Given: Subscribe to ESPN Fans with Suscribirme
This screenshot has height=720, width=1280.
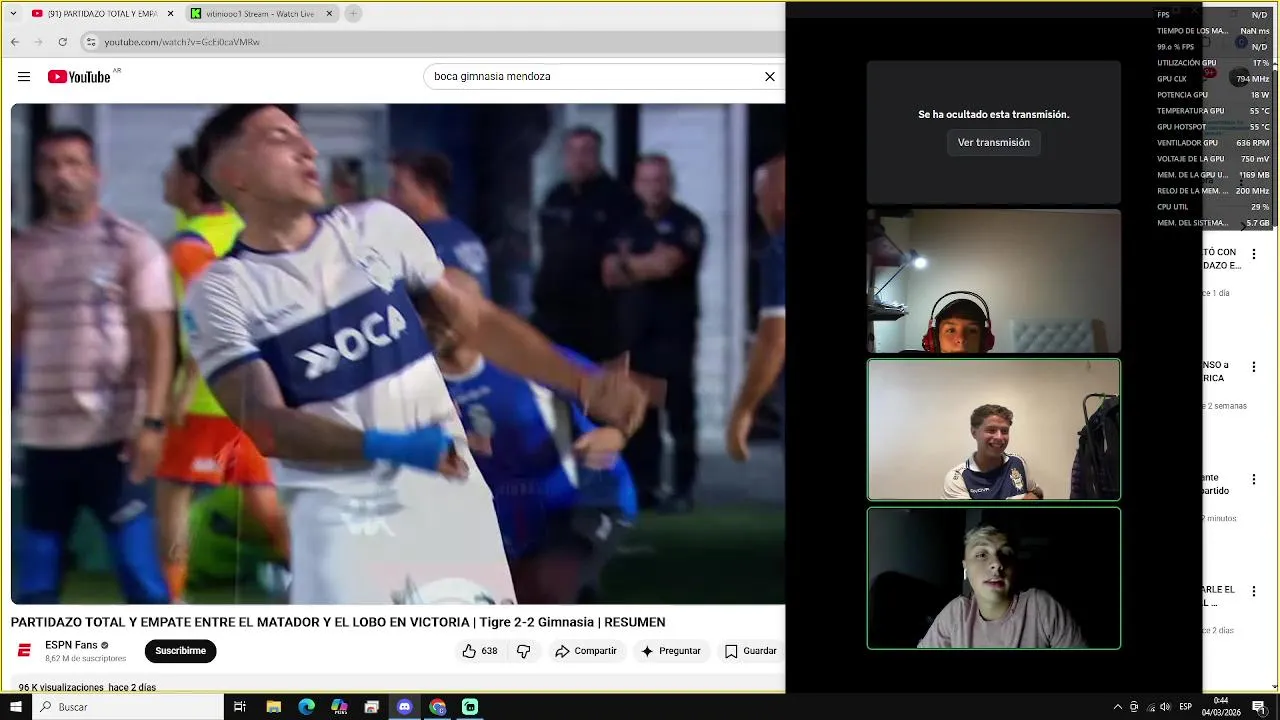Looking at the screenshot, I should tap(180, 651).
